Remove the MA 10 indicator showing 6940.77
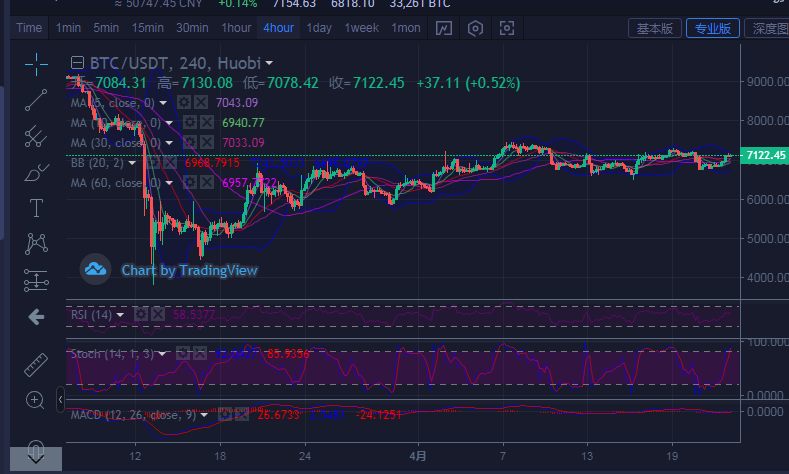Viewport: 789px width, 474px height. point(207,122)
